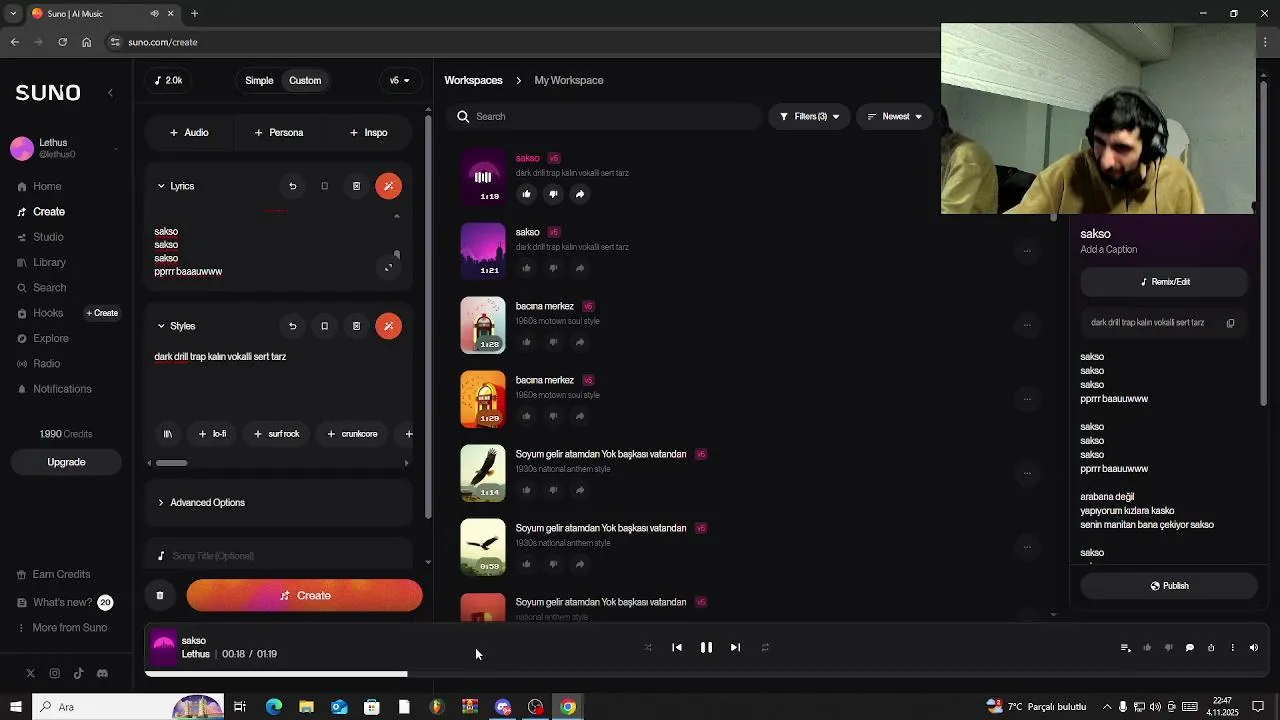The width and height of the screenshot is (1280, 720).
Task: Open the Filters (3) dropdown
Action: tap(809, 117)
